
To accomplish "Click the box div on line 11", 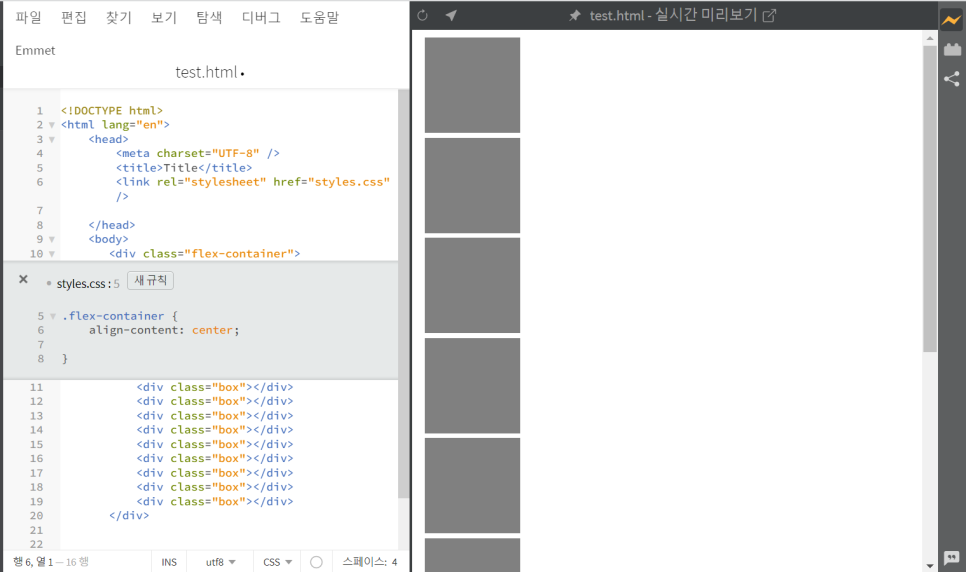I will (x=214, y=387).
